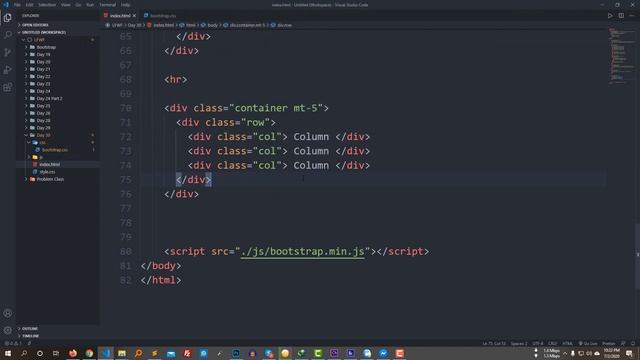This screenshot has height=360, width=640.
Task: Expand the Bootstrap folder
Action: click(57, 47)
